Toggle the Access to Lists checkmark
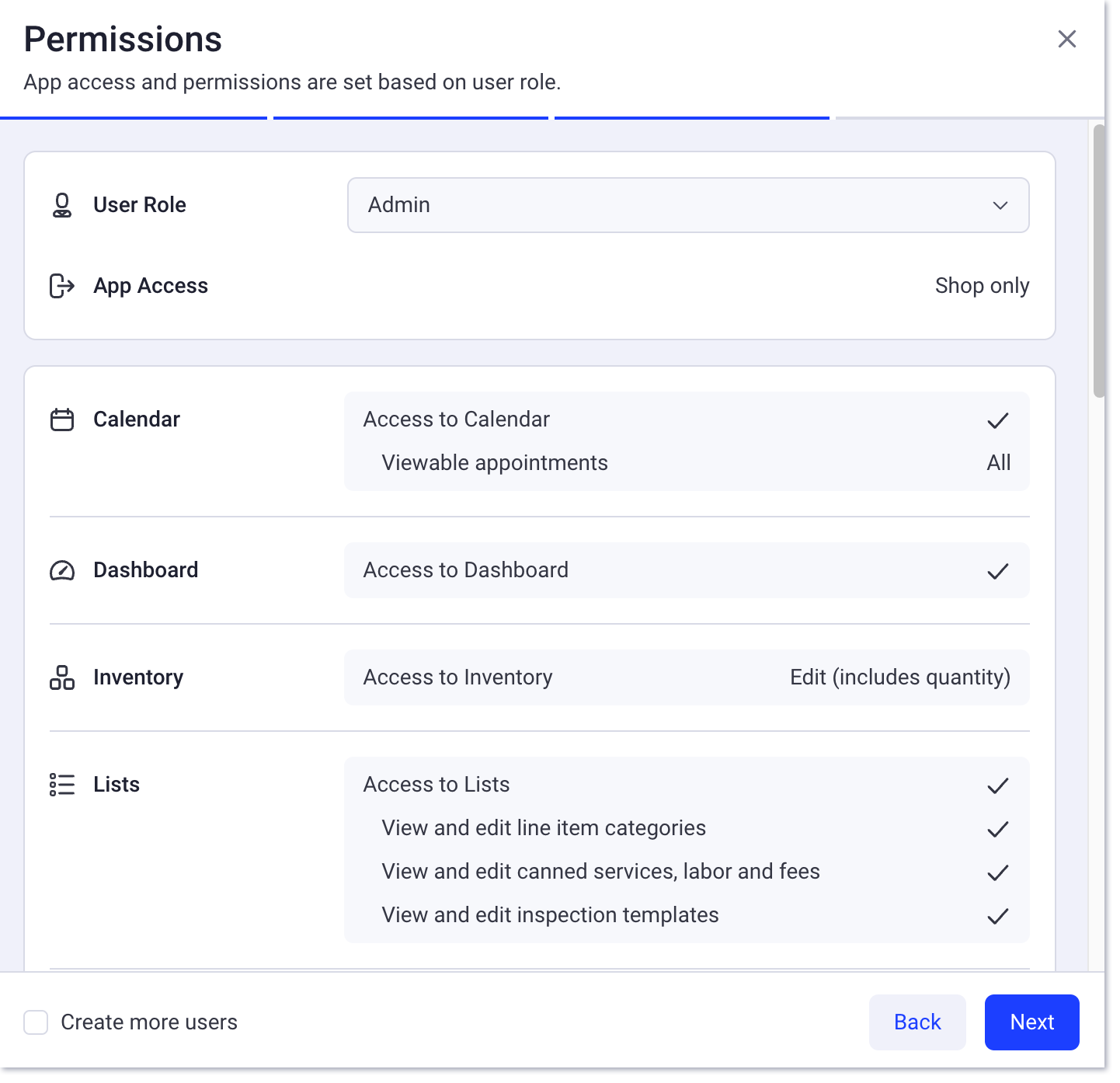Image resolution: width=1120 pixels, height=1083 pixels. (997, 785)
